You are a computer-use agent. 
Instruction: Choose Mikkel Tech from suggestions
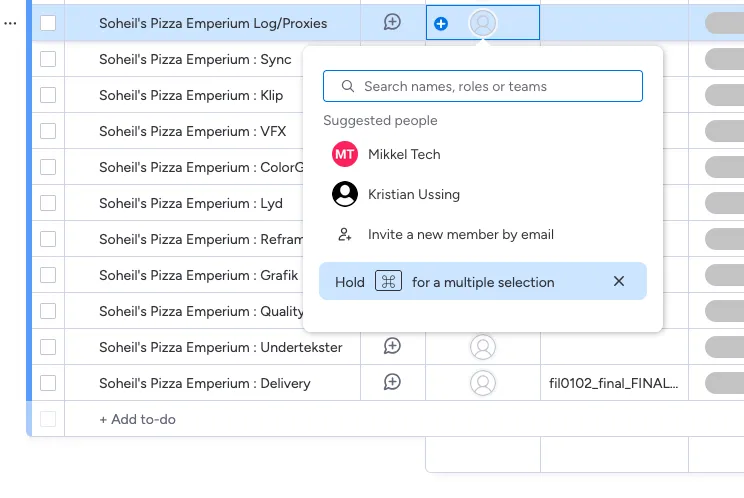[403, 154]
